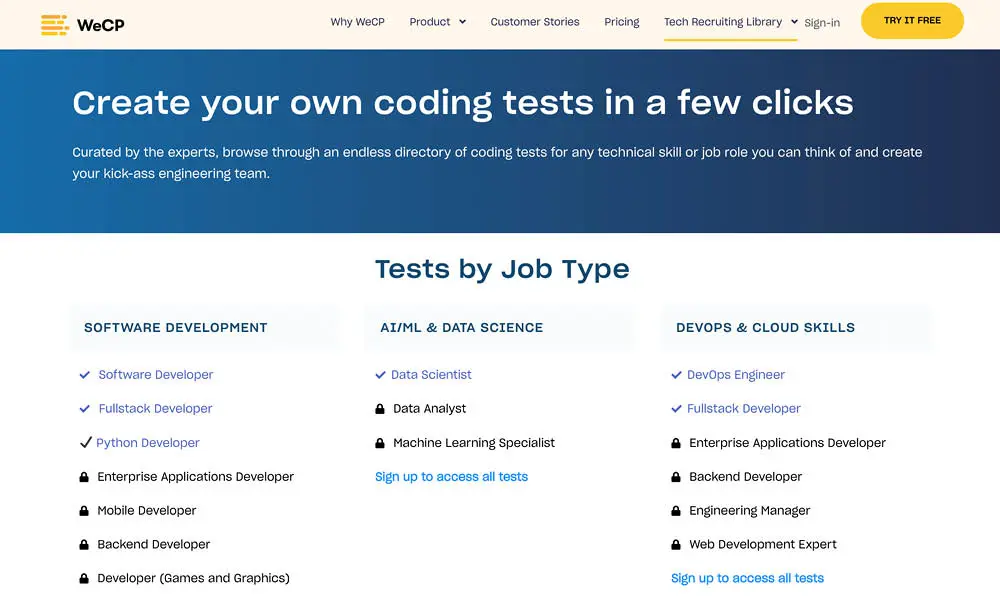Click the lock icon next to Mobile Developer

click(84, 511)
